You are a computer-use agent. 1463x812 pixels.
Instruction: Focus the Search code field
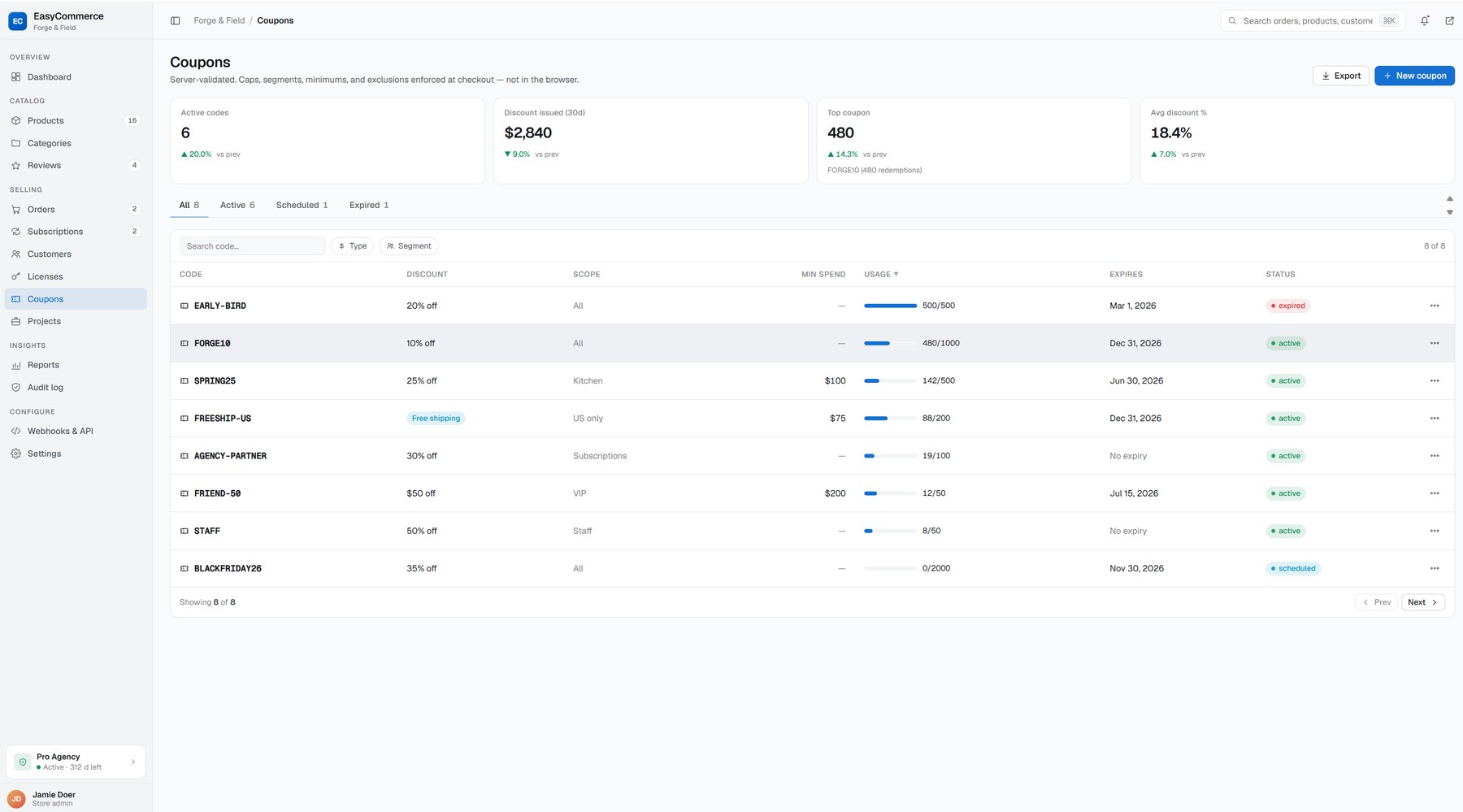(252, 245)
